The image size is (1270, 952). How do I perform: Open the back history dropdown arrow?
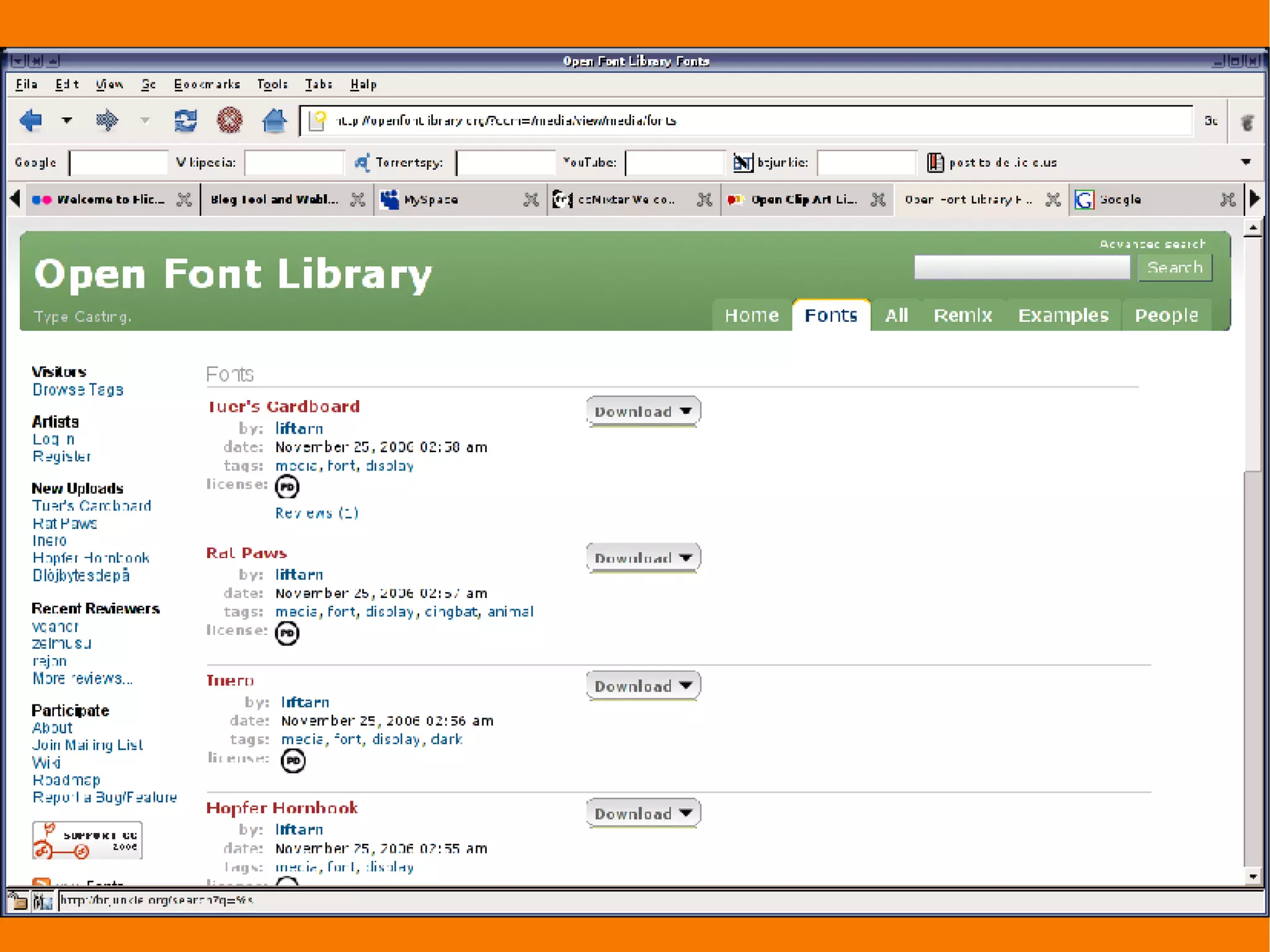click(67, 120)
